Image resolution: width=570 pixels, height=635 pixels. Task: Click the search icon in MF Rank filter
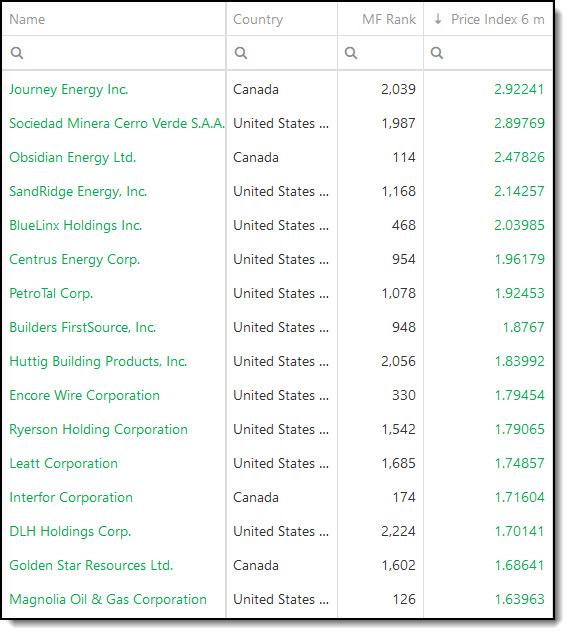coord(351,53)
